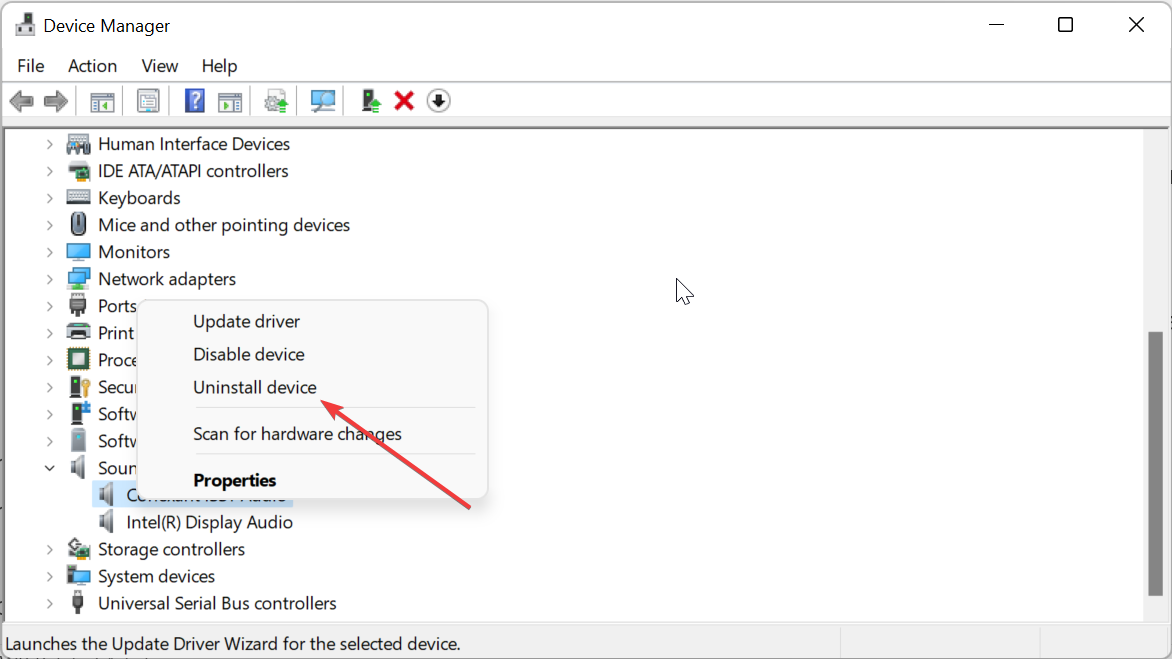The height and width of the screenshot is (659, 1172).
Task: Select the Monitors label
Action: [x=134, y=252]
